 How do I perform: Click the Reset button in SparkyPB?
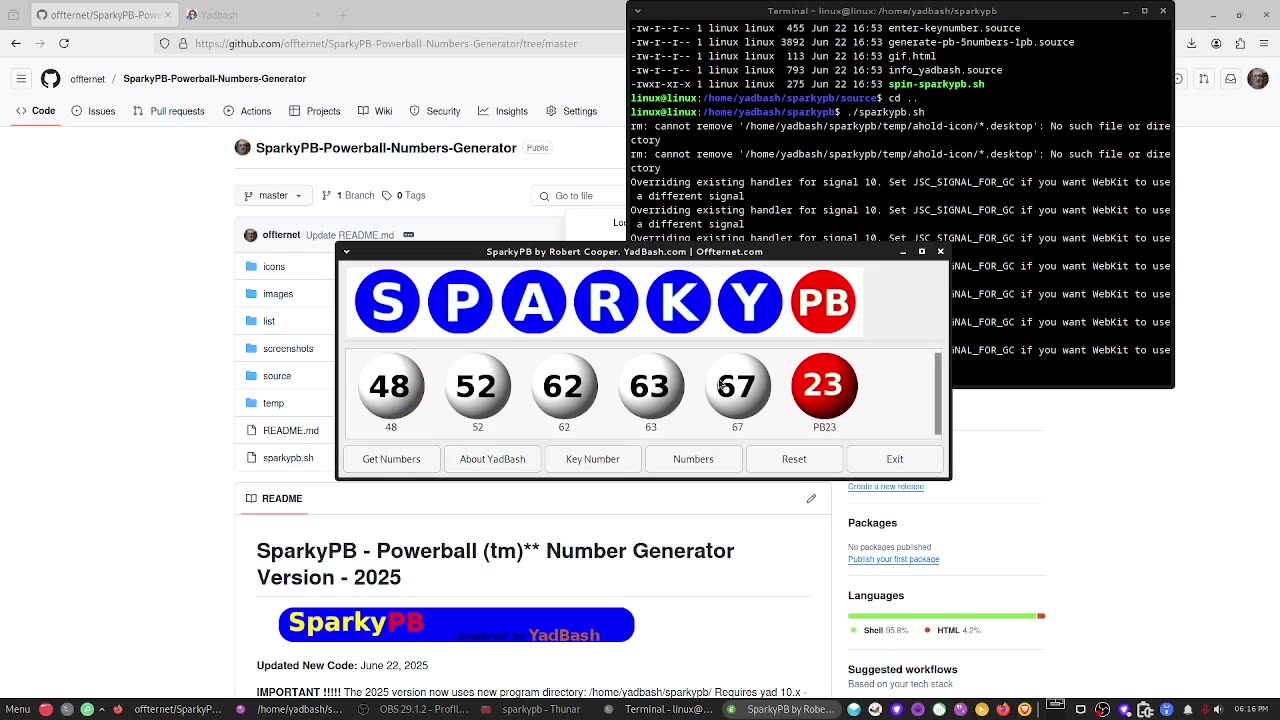pos(794,459)
